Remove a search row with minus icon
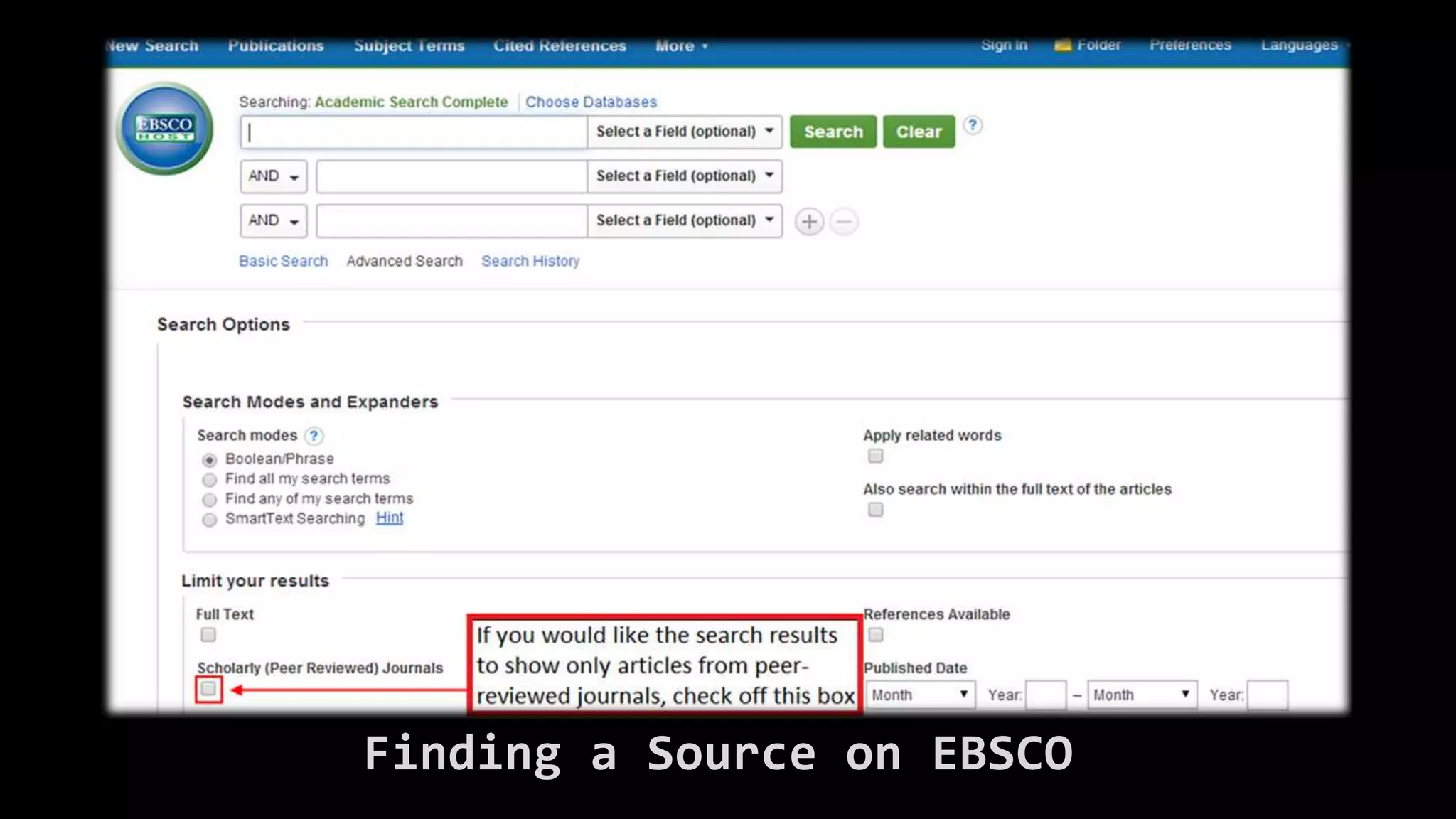This screenshot has width=1456, height=819. point(844,221)
